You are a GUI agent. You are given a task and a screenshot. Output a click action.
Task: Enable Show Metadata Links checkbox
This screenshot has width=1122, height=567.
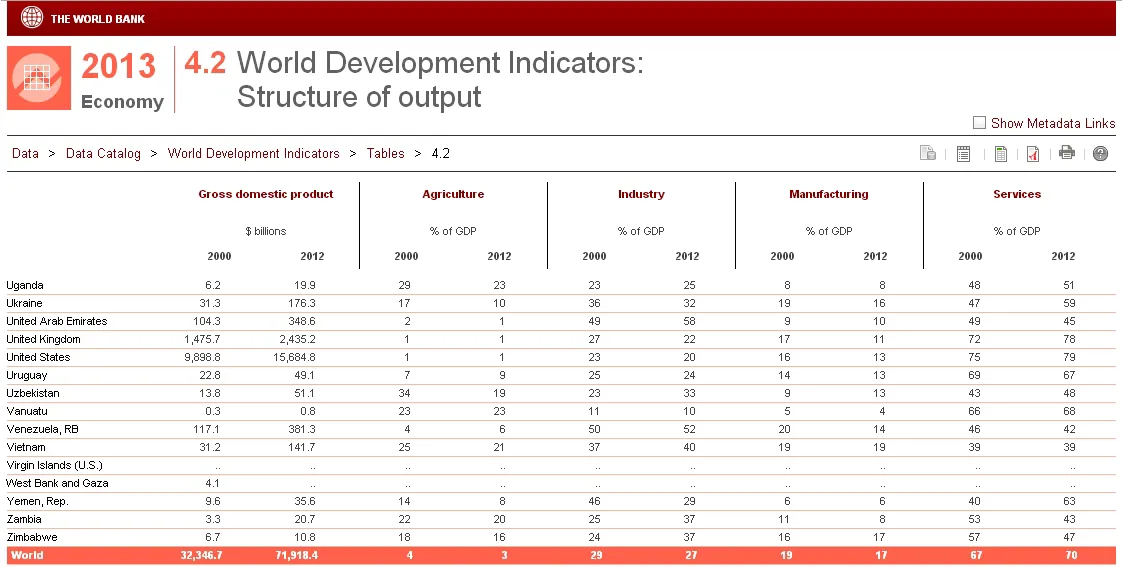tap(980, 123)
